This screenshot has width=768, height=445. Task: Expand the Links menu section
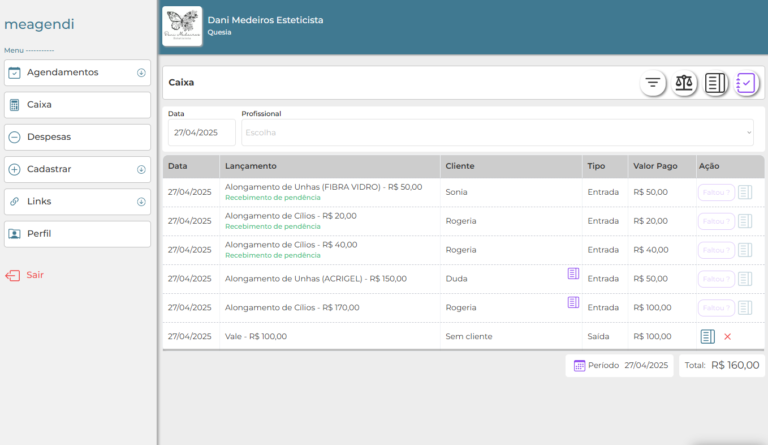[x=141, y=202]
